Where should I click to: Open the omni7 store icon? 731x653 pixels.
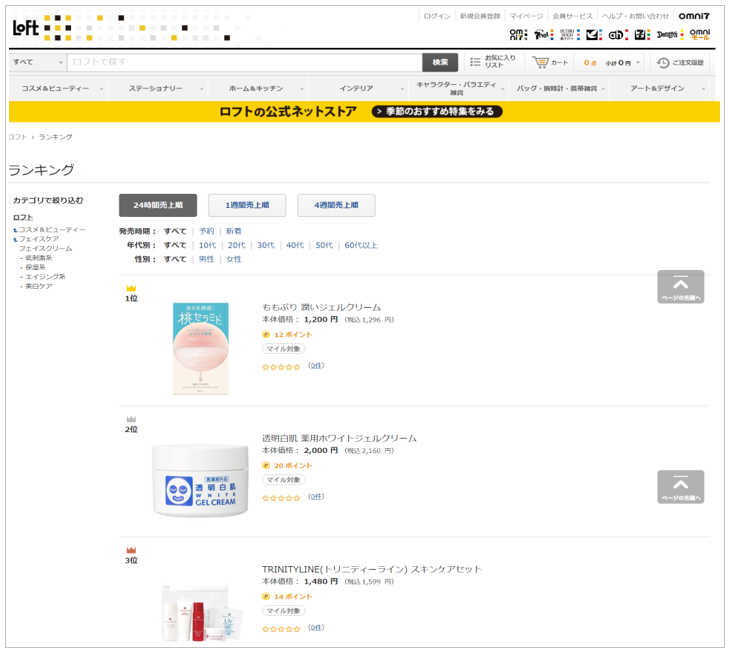pos(518,34)
